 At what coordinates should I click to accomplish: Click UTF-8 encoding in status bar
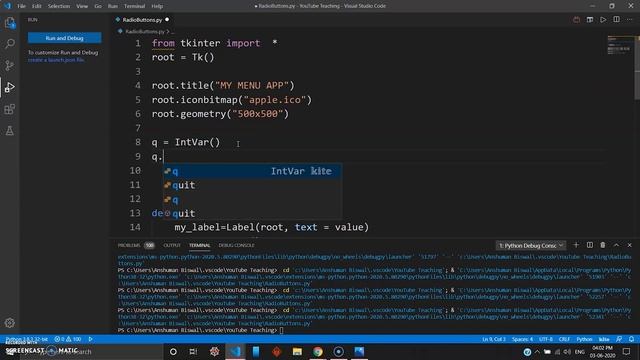click(x=546, y=339)
